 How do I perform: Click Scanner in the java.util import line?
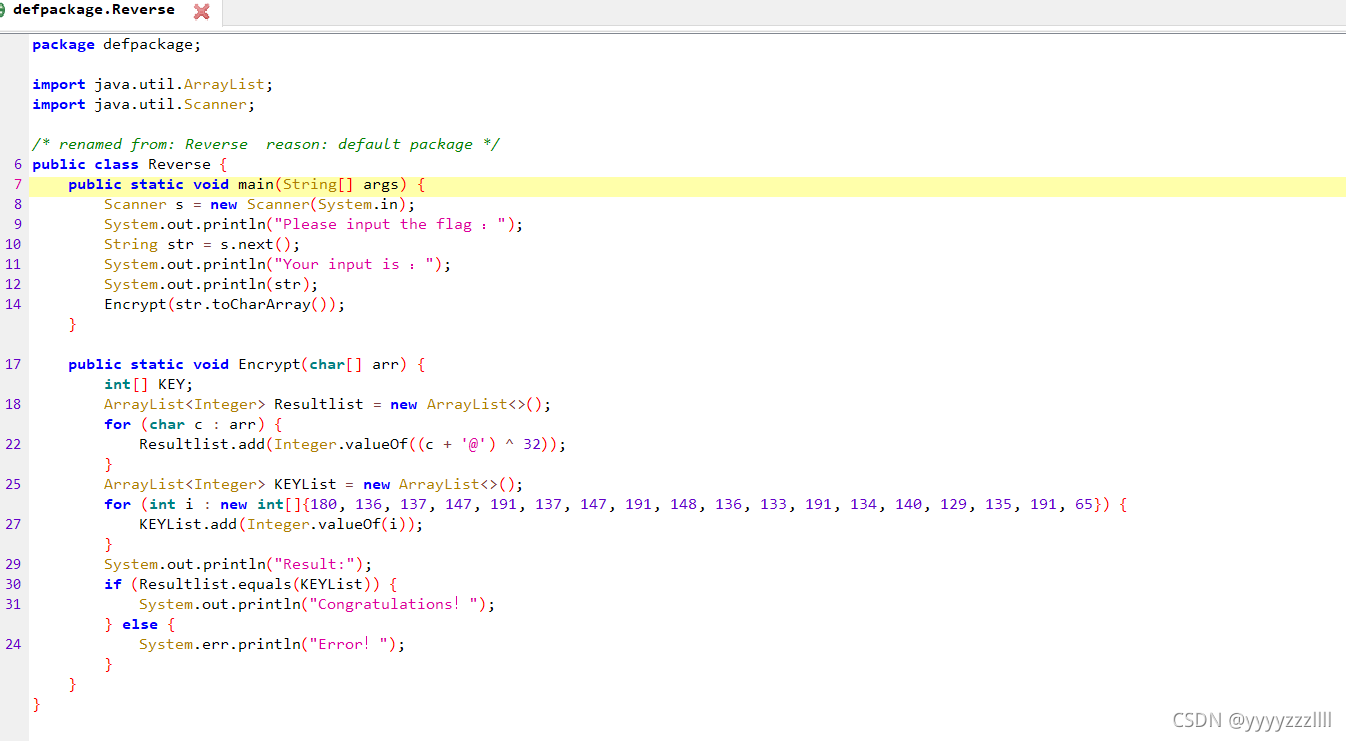(215, 104)
